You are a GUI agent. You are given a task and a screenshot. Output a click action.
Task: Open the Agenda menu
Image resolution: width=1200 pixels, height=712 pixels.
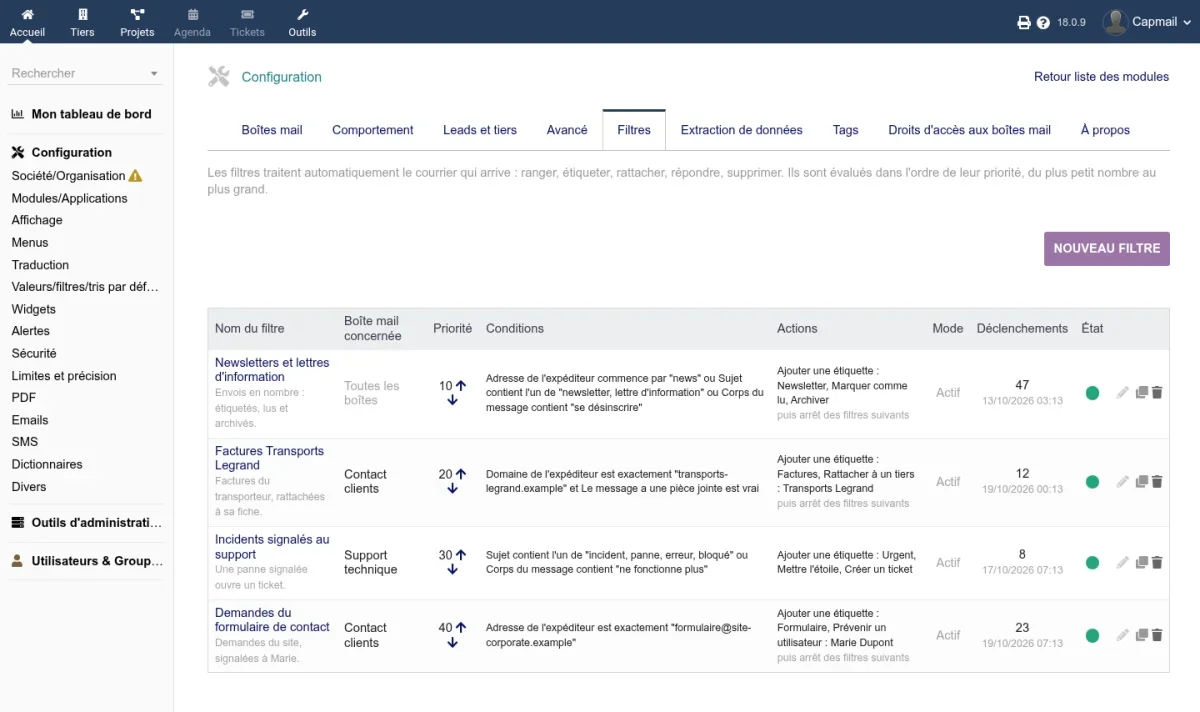tap(192, 22)
